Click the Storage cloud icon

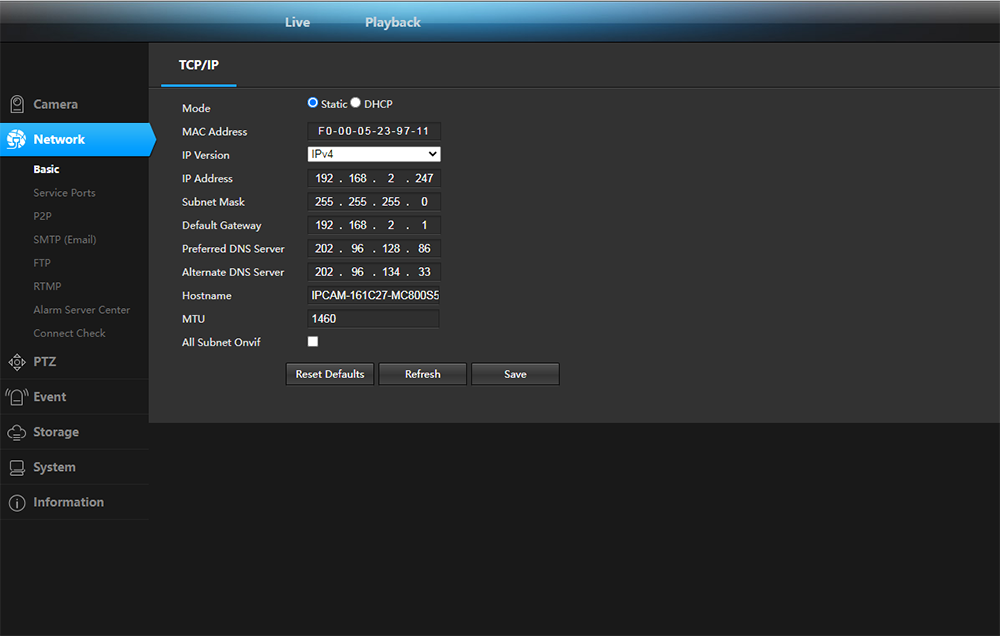click(16, 432)
